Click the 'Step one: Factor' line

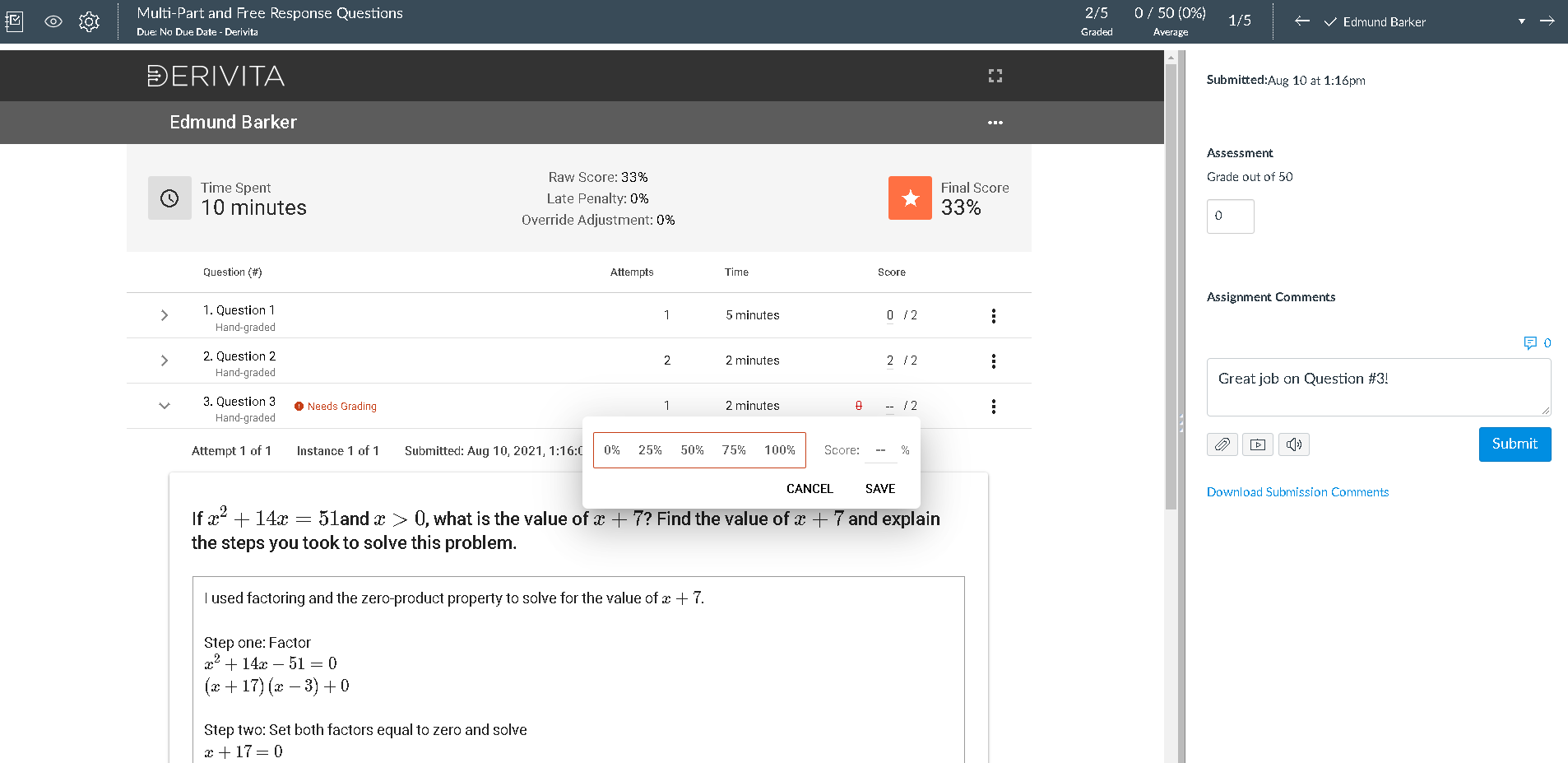click(x=257, y=643)
